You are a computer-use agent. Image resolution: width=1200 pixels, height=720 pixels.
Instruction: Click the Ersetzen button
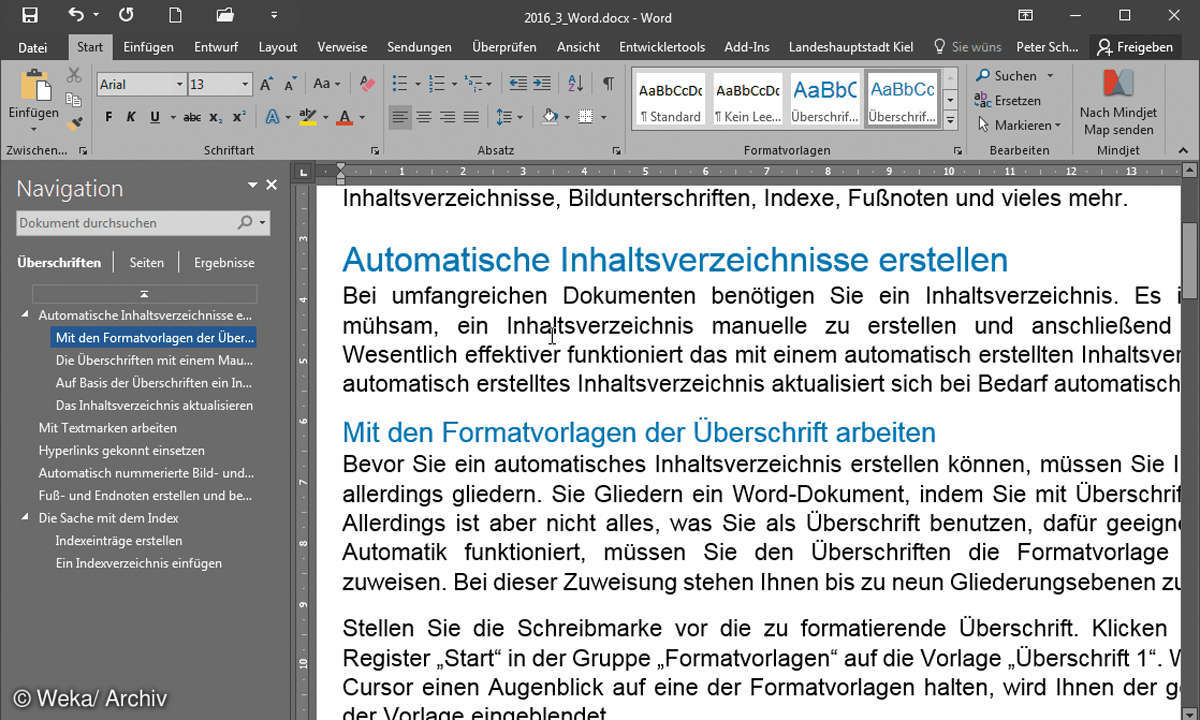coord(1009,100)
